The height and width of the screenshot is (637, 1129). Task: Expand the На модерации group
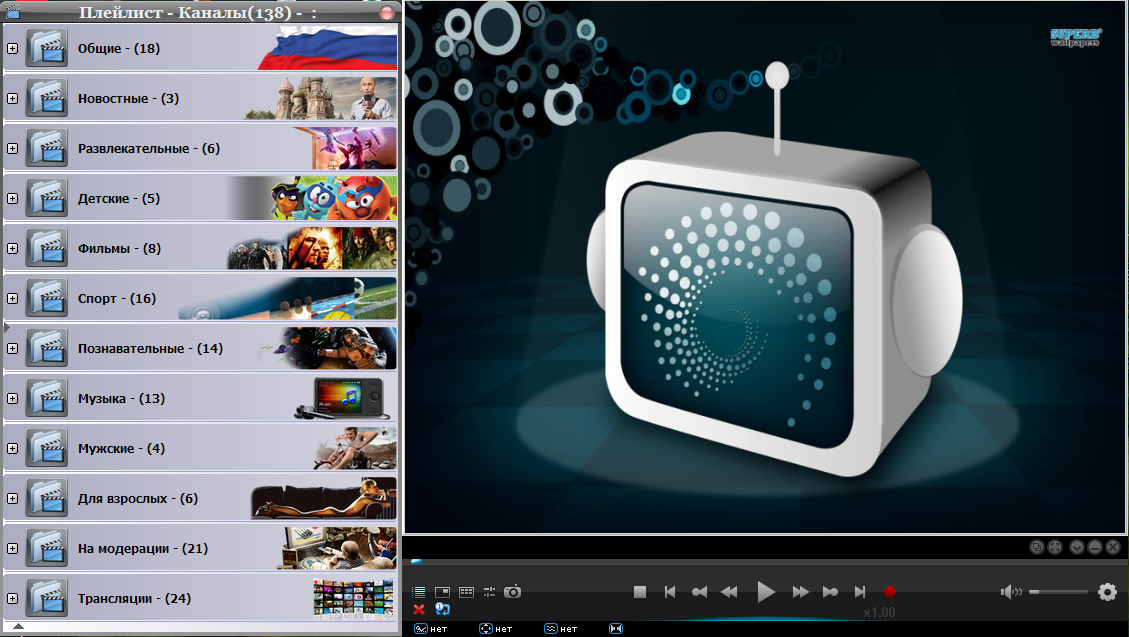pos(12,548)
